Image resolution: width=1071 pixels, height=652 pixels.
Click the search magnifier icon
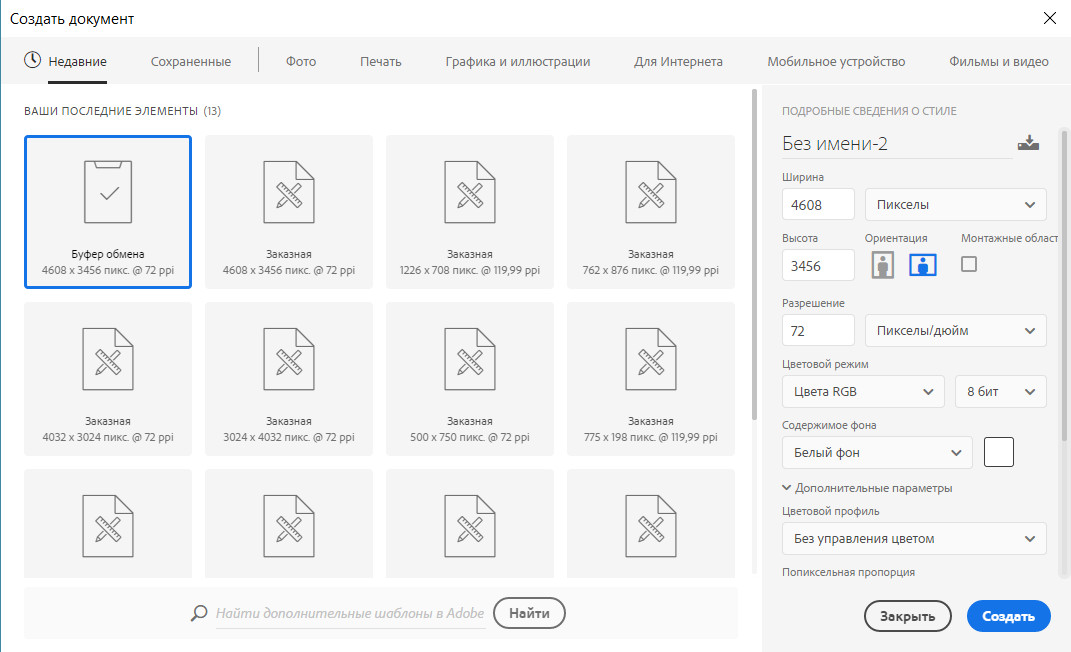point(199,613)
